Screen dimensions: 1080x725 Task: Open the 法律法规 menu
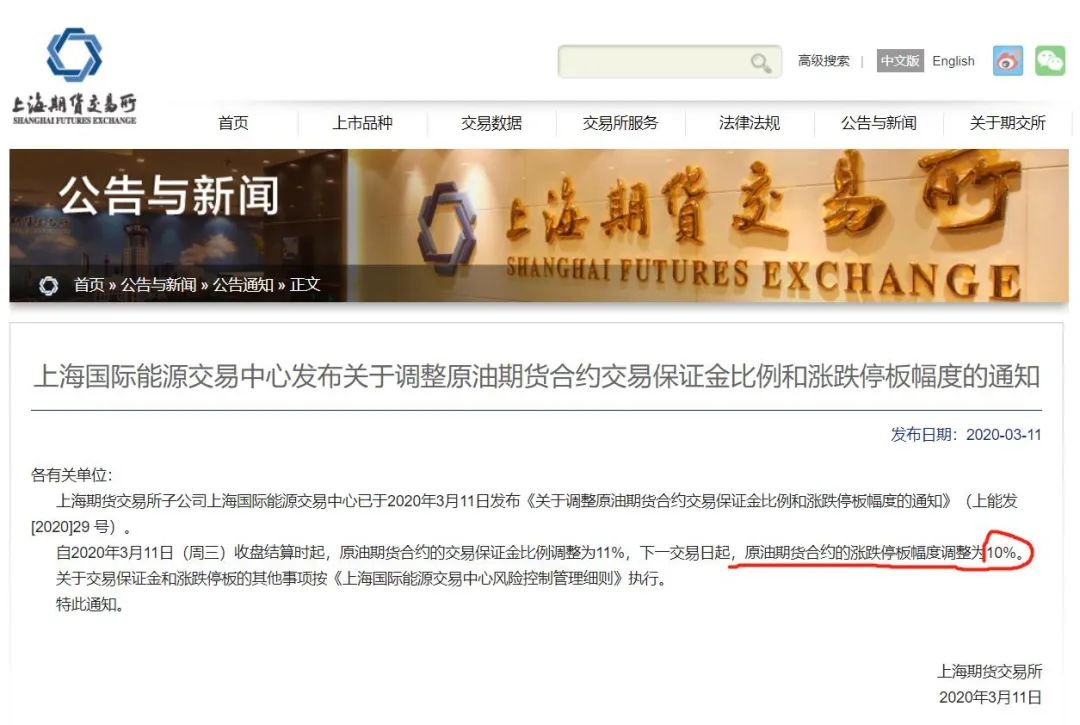pos(749,123)
